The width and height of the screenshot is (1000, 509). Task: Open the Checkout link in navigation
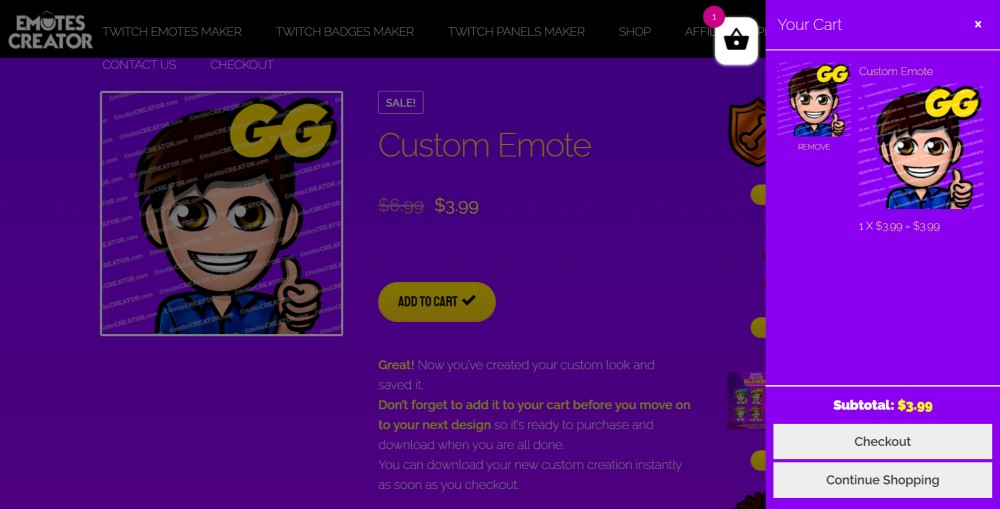242,64
